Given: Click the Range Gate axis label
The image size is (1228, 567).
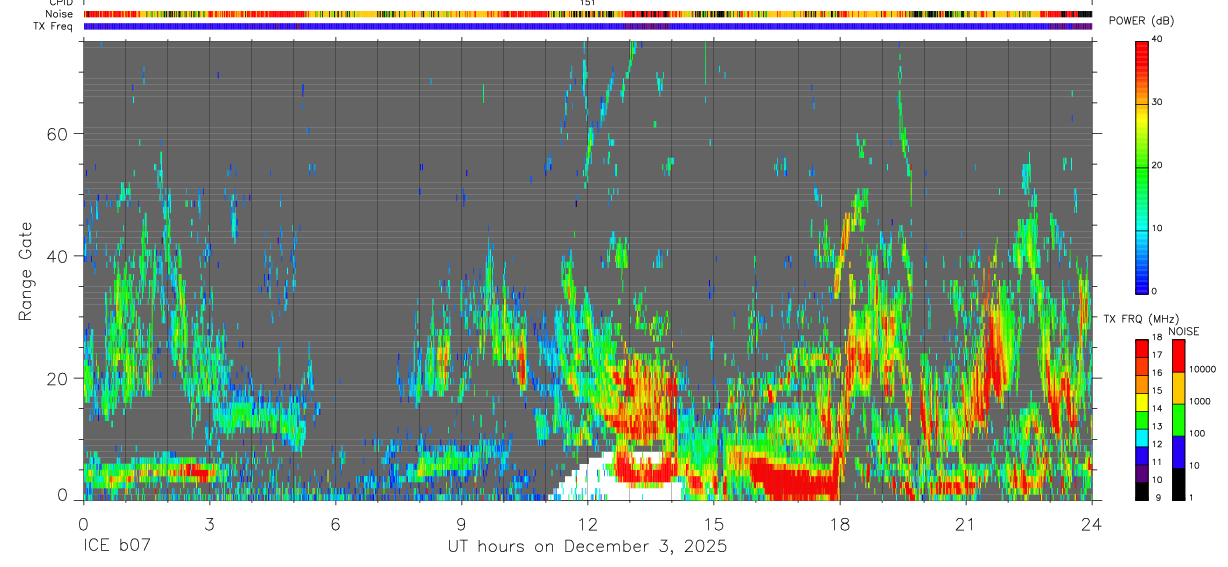Looking at the screenshot, I should tap(25, 271).
